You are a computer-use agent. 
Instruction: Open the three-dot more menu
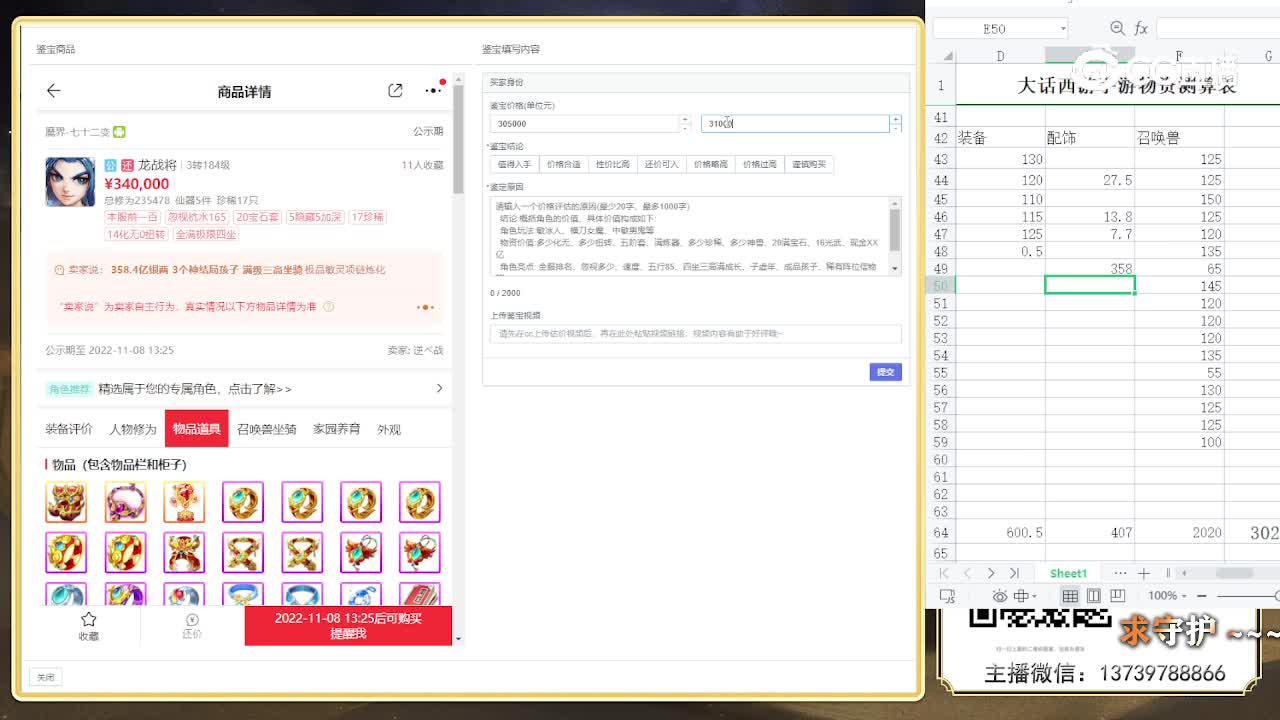coord(433,91)
